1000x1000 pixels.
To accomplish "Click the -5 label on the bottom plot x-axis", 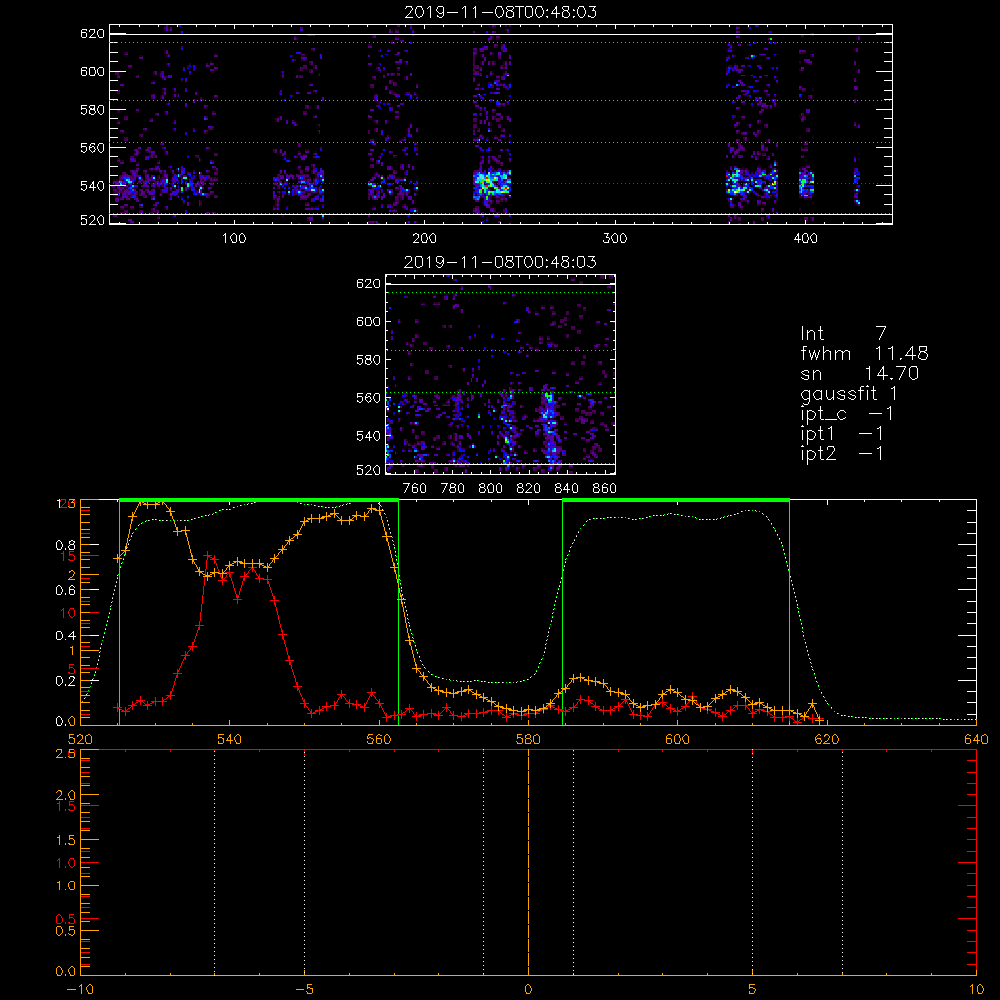I will coord(305,989).
